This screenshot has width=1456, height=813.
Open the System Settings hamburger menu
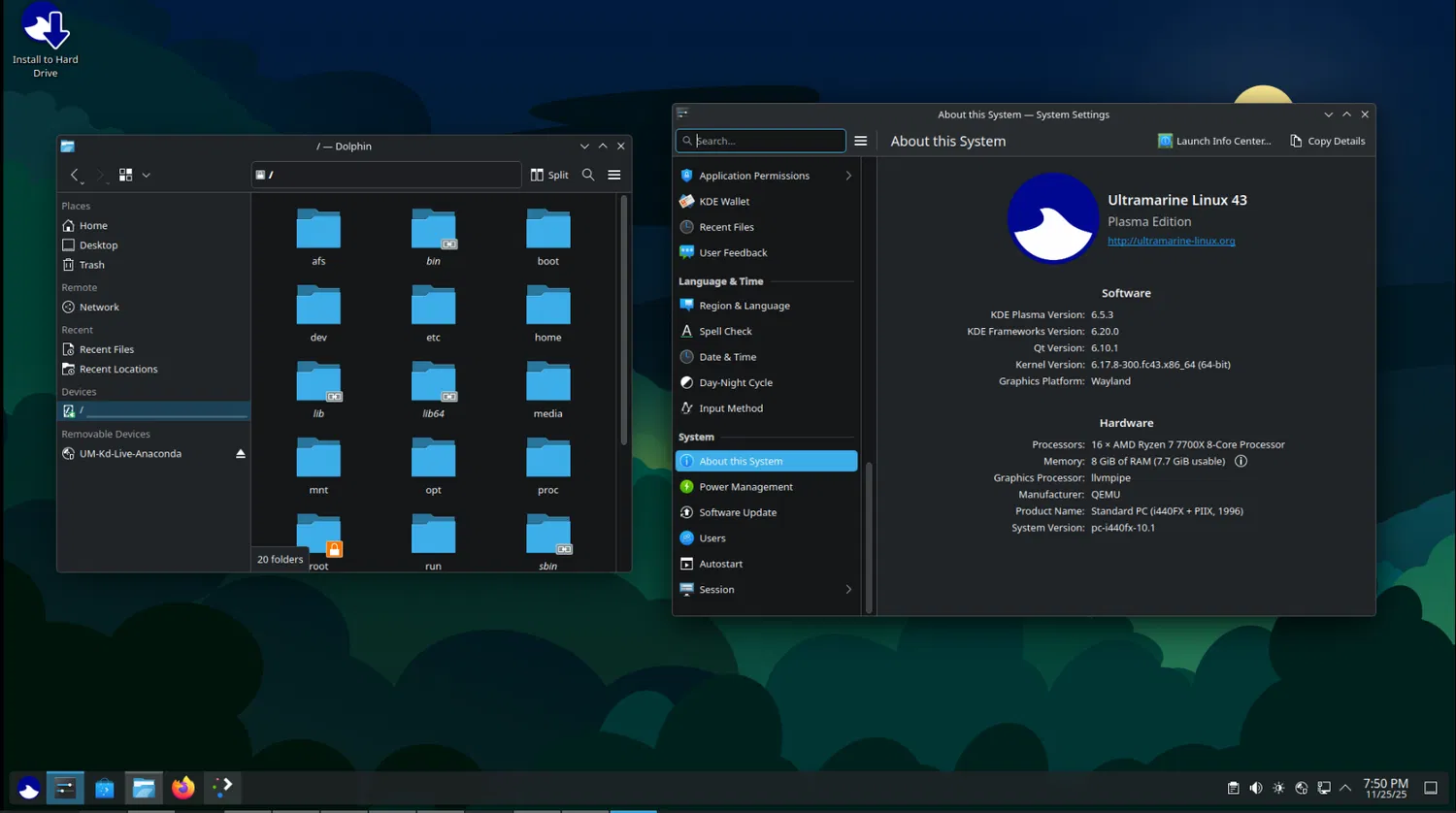coord(860,141)
